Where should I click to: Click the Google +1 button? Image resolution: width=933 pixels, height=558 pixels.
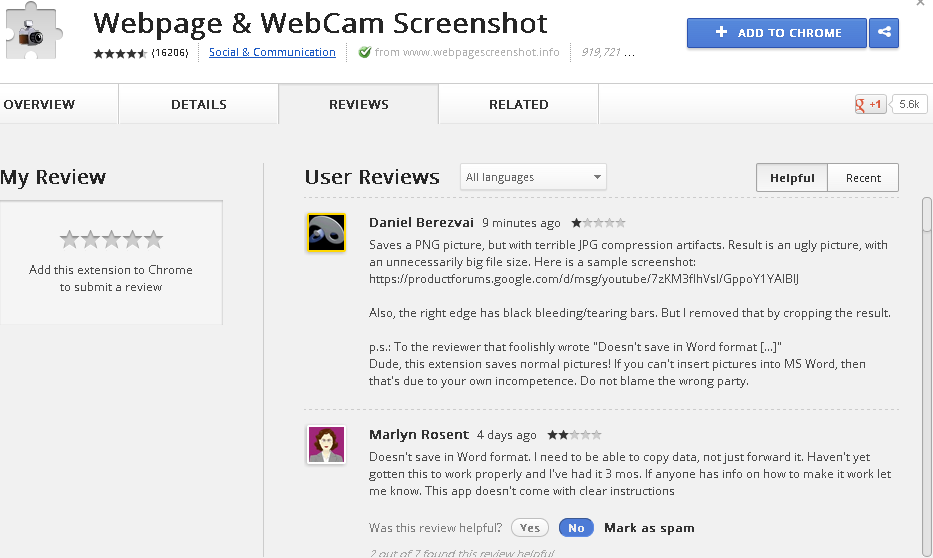click(x=870, y=104)
